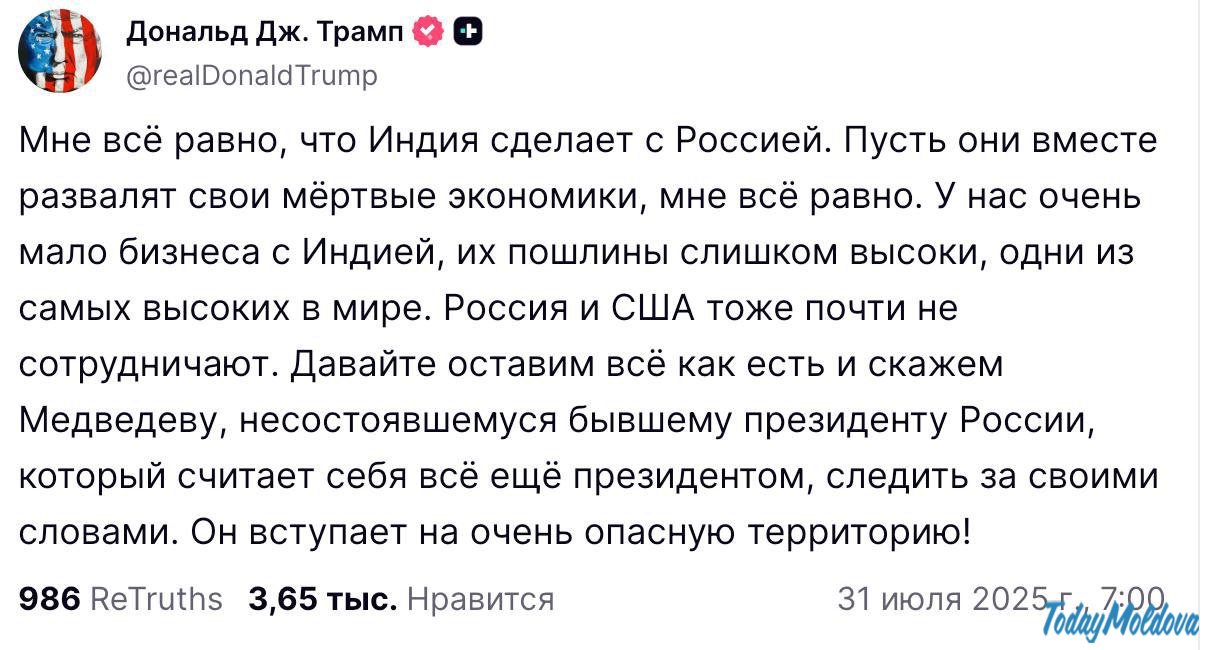Viewport: 1206px width, 650px height.
Task: Click the 7:00 post time
Action: [1132, 598]
